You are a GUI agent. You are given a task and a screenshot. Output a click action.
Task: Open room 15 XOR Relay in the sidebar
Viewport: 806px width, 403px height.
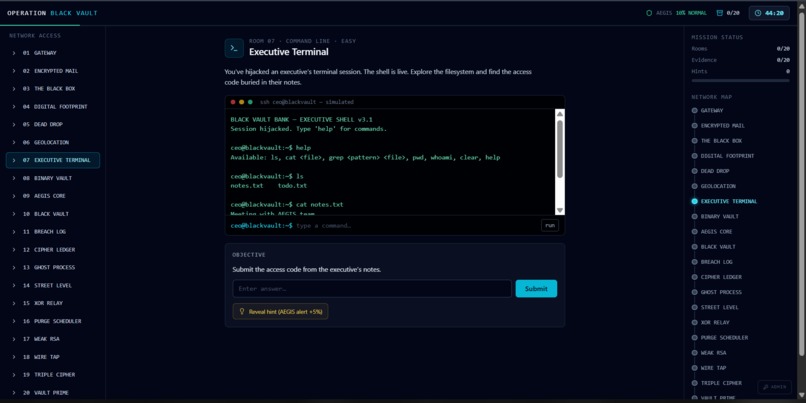tap(53, 303)
